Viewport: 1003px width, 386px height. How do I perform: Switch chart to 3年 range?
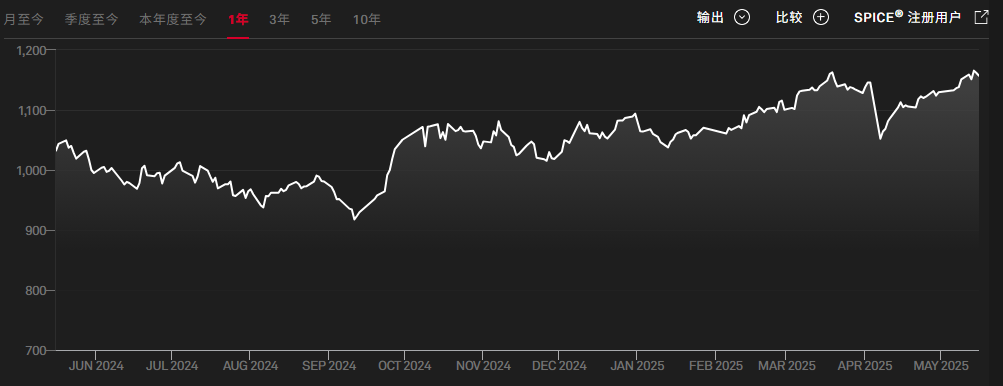[280, 20]
